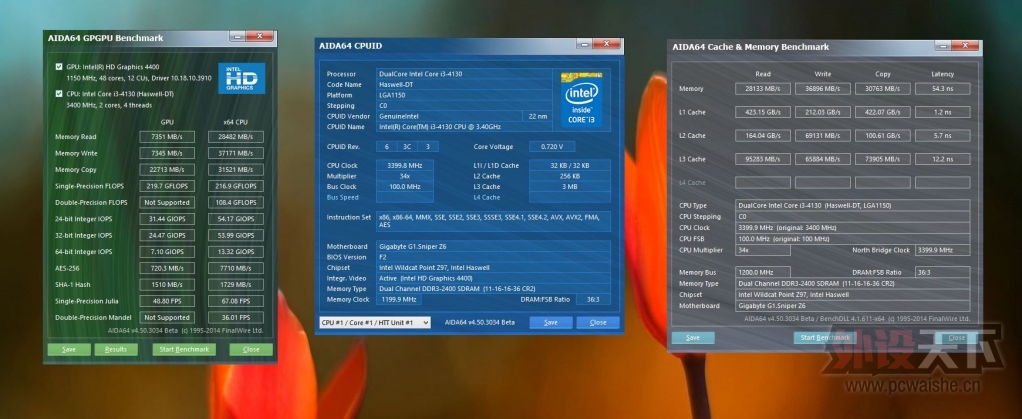Click Code Name field Haswell-DT
The image size is (1022, 419).
465,85
